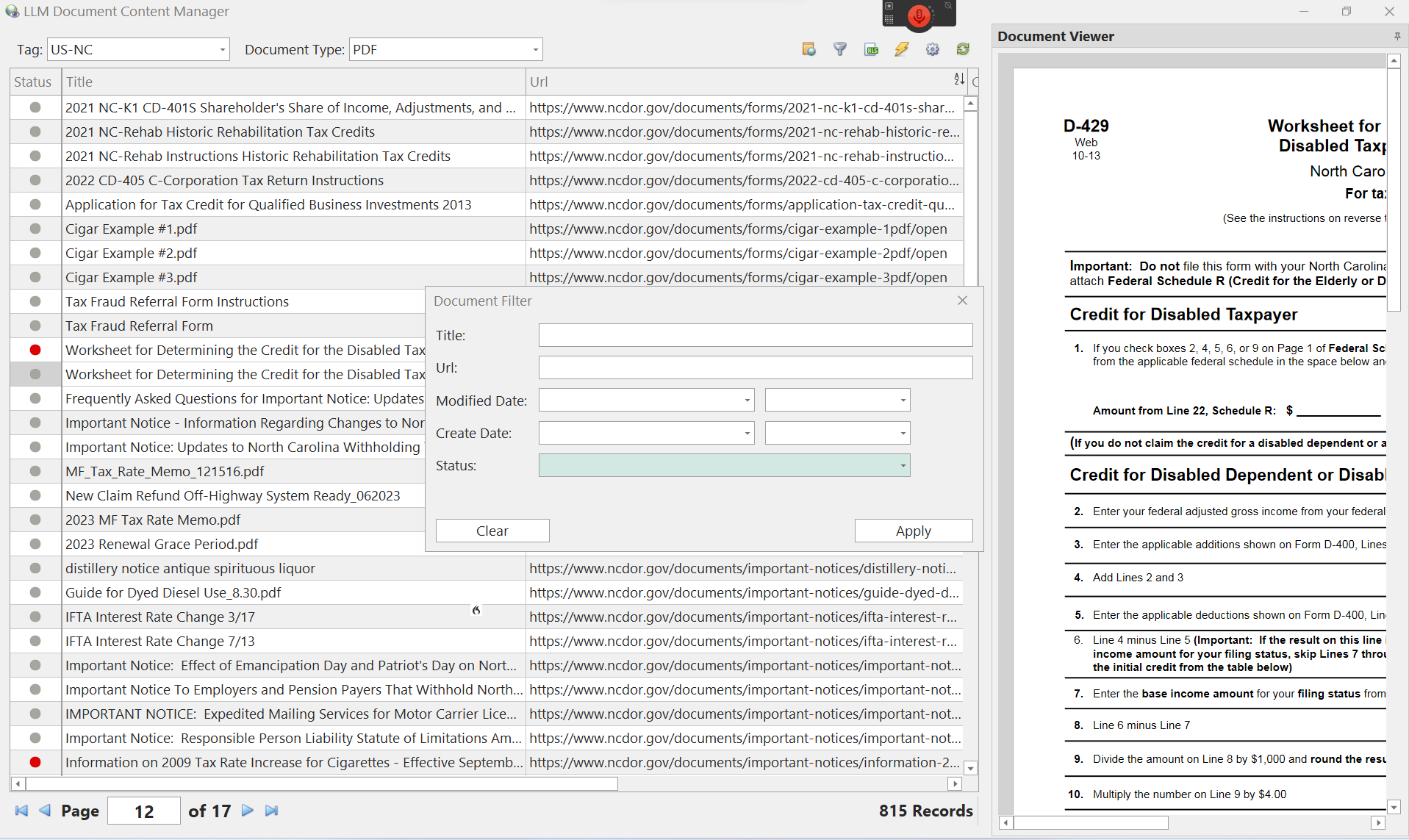Select the Cigar Example #2.pdf row
This screenshot has height=840, width=1409.
point(487,253)
